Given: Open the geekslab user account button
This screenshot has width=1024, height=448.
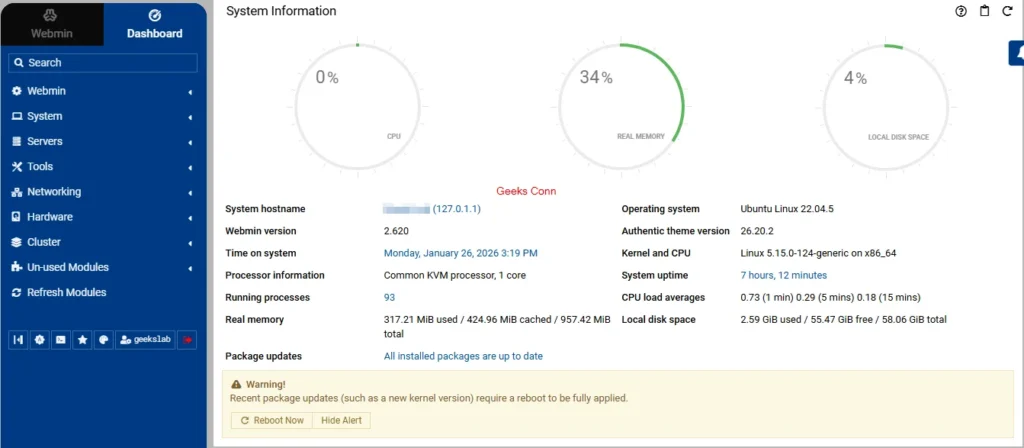Looking at the screenshot, I should [x=145, y=340].
